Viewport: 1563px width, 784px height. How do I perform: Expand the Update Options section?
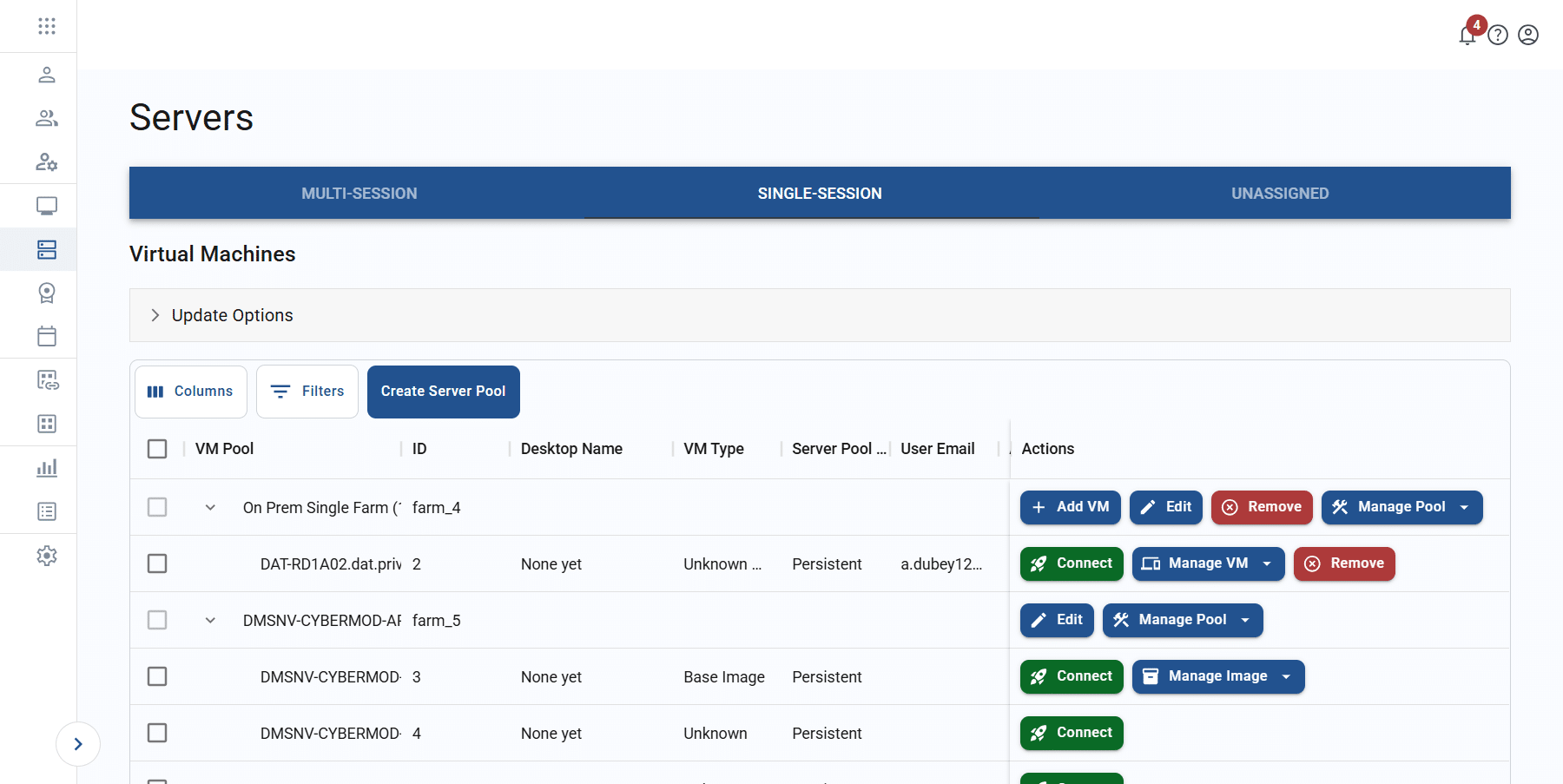(x=155, y=315)
